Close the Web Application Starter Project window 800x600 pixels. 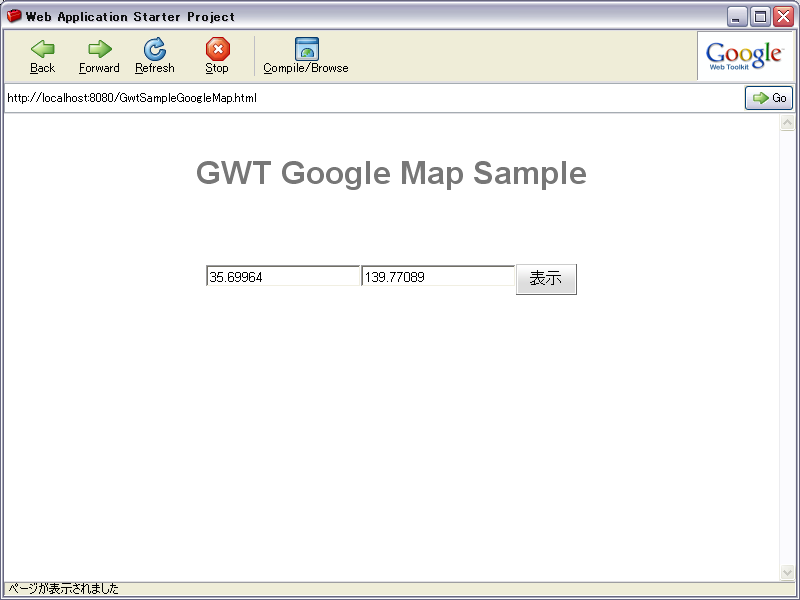[x=783, y=17]
